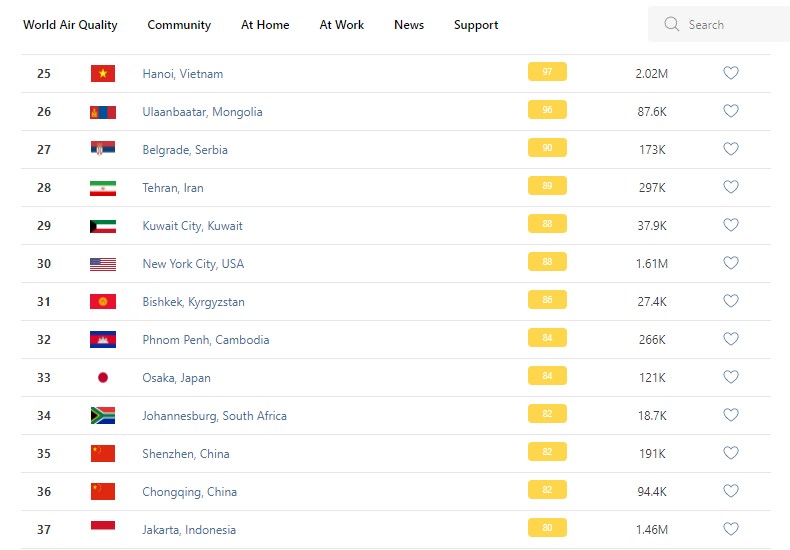Open Belgrade, Serbia city link
Image resolution: width=790 pixels, height=550 pixels.
coord(185,150)
